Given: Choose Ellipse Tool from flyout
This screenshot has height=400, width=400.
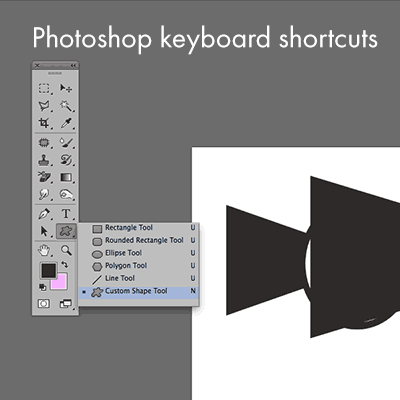Looking at the screenshot, I should click(x=138, y=253).
